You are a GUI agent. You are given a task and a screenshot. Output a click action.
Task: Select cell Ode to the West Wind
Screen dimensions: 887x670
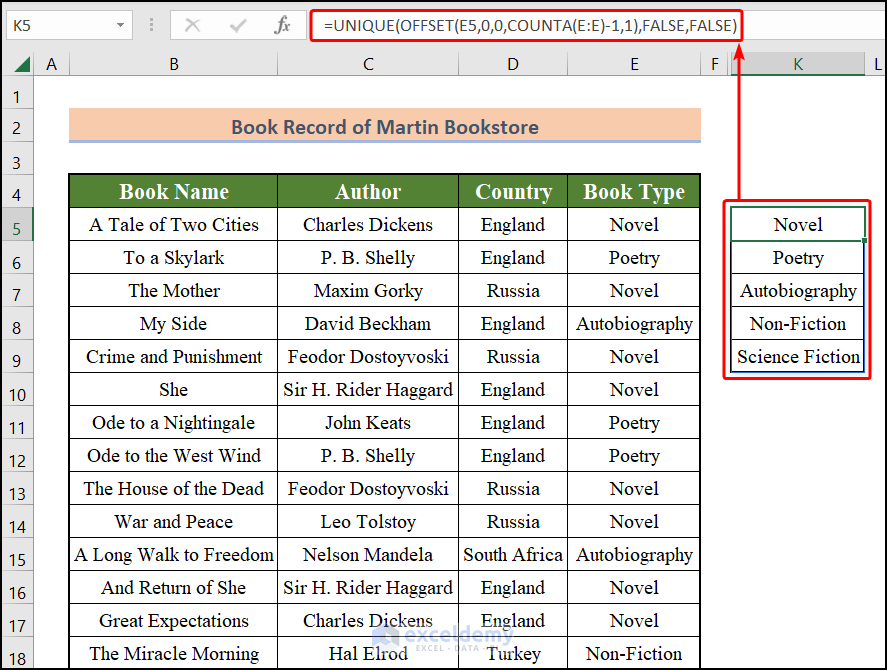click(x=174, y=456)
